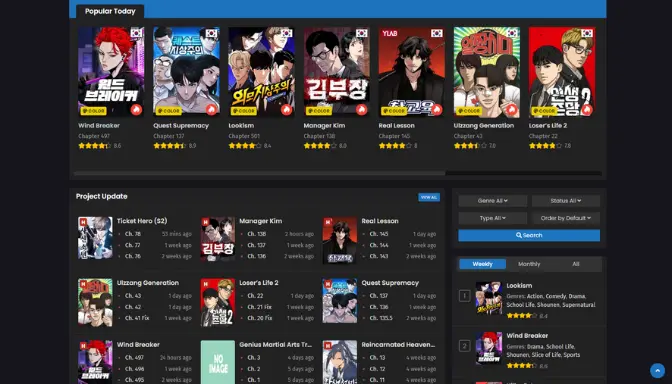Click the blue Search button
Screen dimensions: 672x384
tap(529, 235)
